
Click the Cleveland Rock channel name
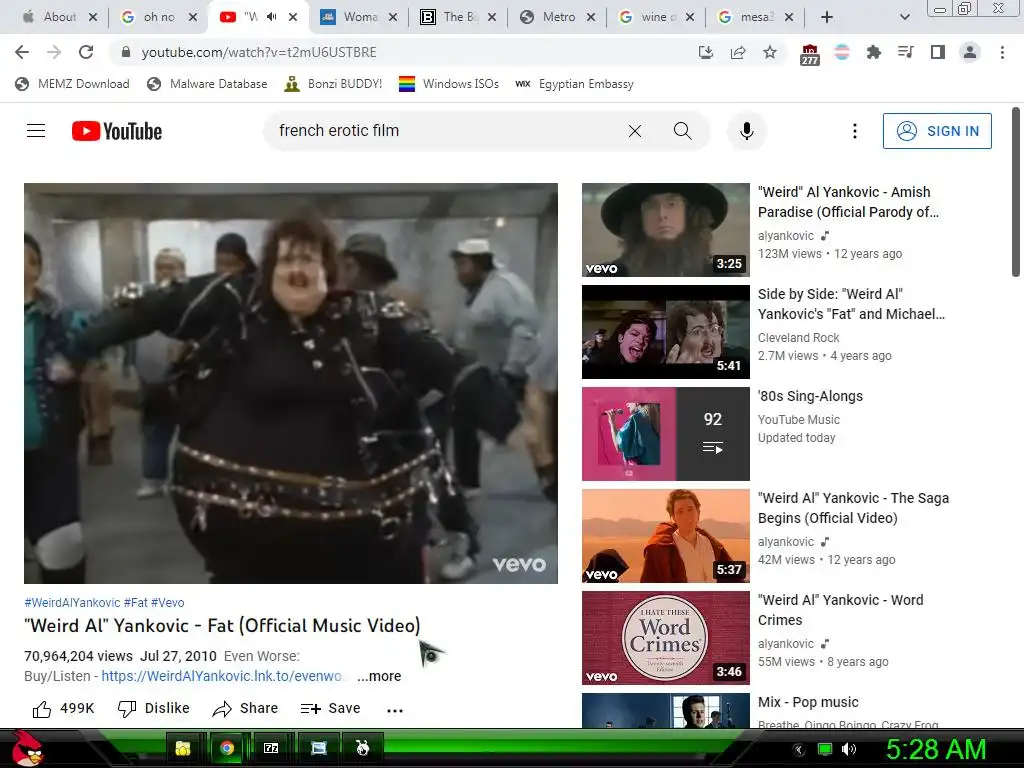click(798, 338)
